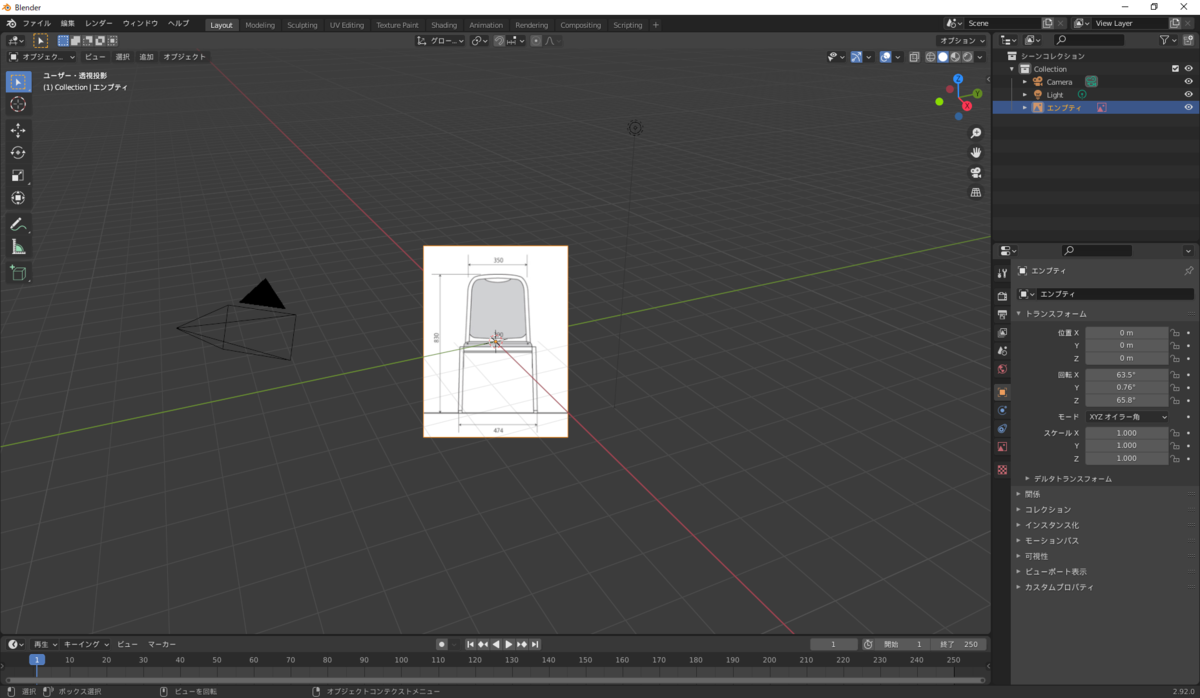The image size is (1200, 698).
Task: Select the Select Box tool icon
Action: pos(18,81)
